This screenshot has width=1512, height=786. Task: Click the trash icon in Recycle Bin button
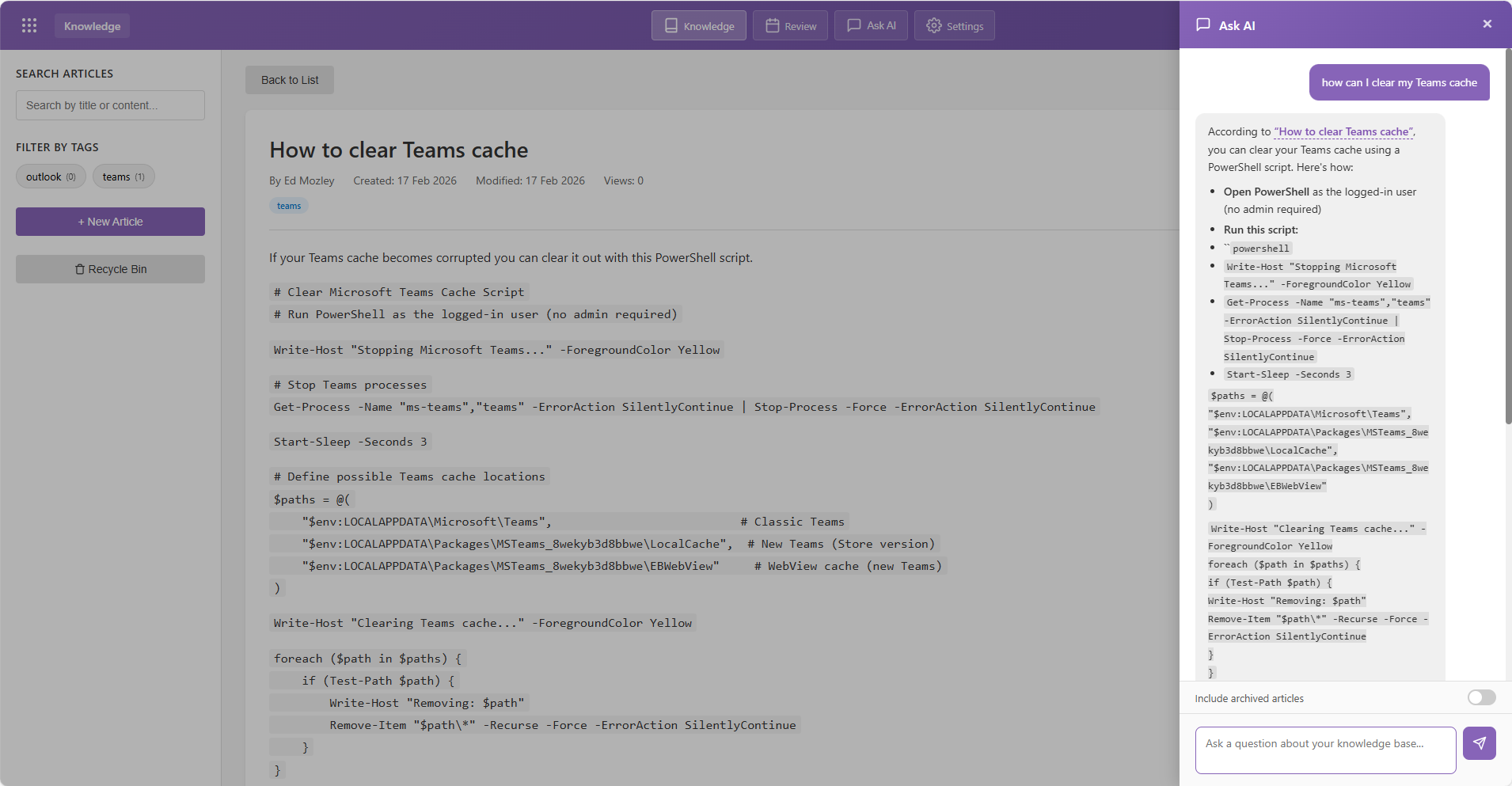tap(80, 269)
